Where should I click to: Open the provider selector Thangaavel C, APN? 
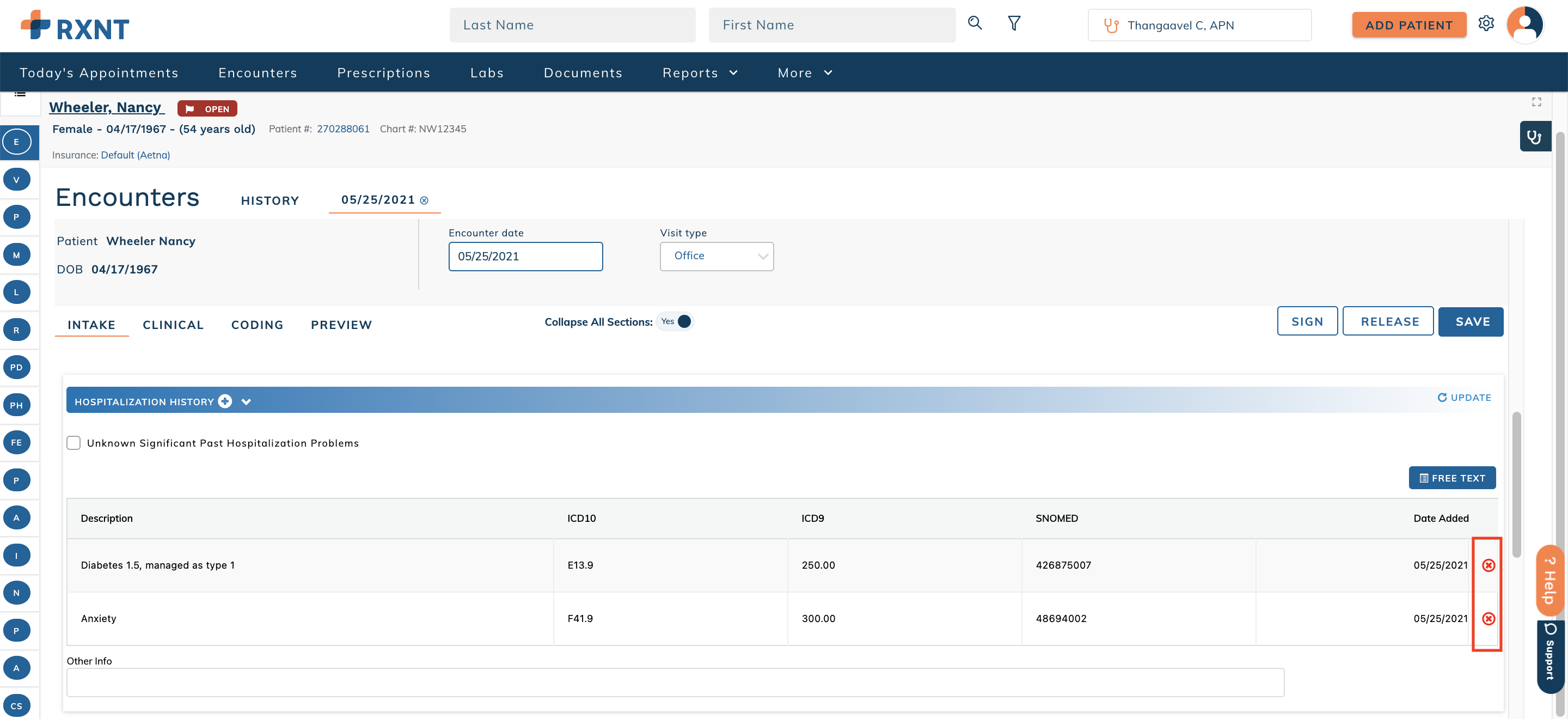pos(1199,25)
